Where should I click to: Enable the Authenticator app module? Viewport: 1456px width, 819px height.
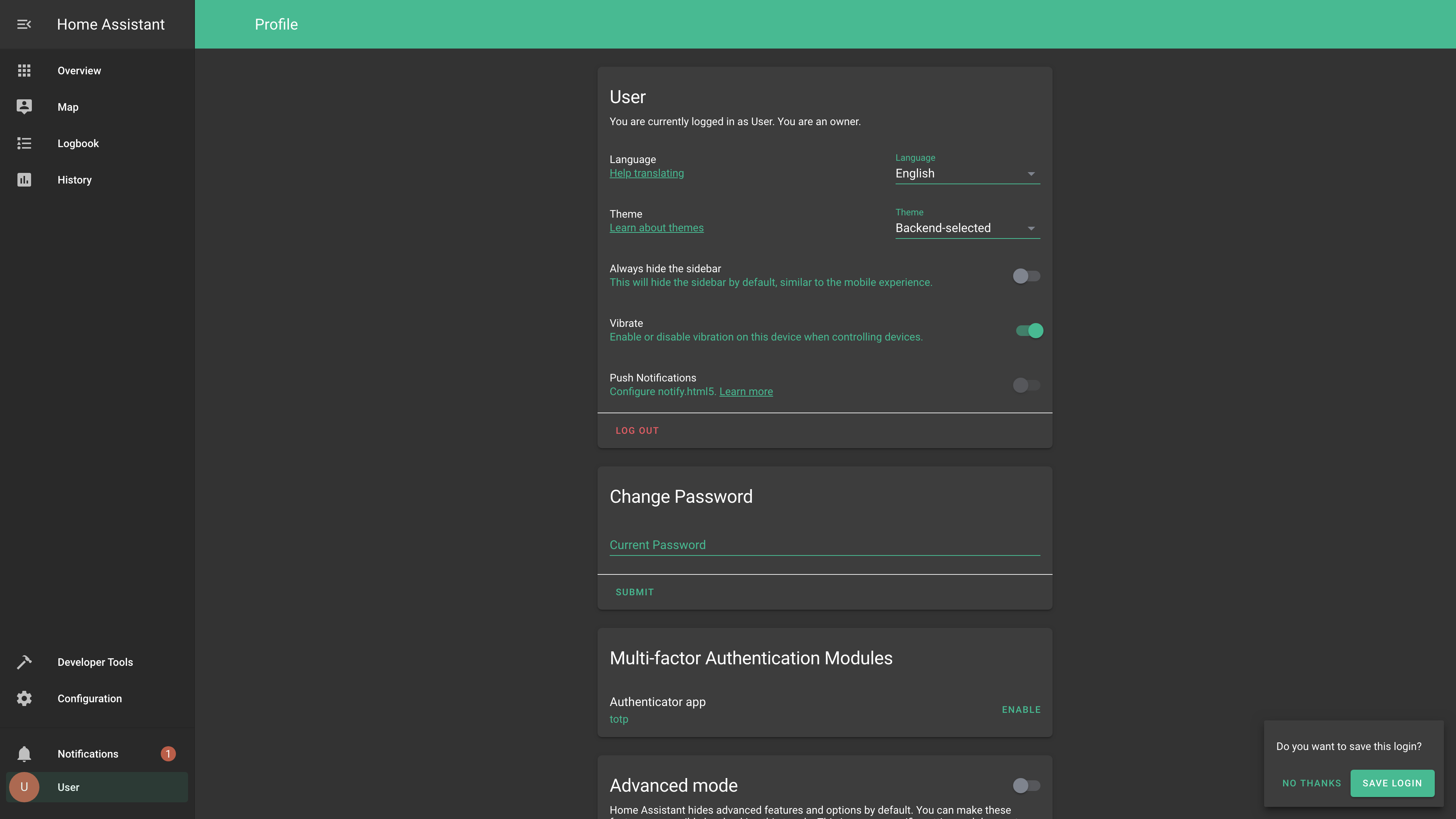coord(1021,709)
